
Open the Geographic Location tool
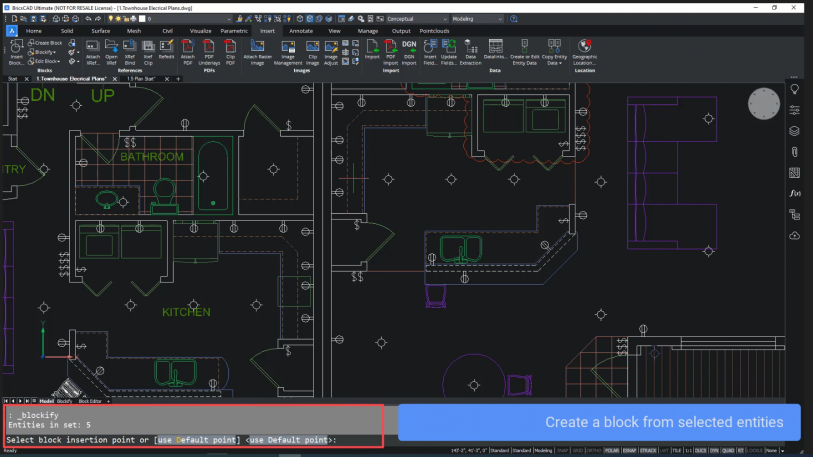point(584,52)
